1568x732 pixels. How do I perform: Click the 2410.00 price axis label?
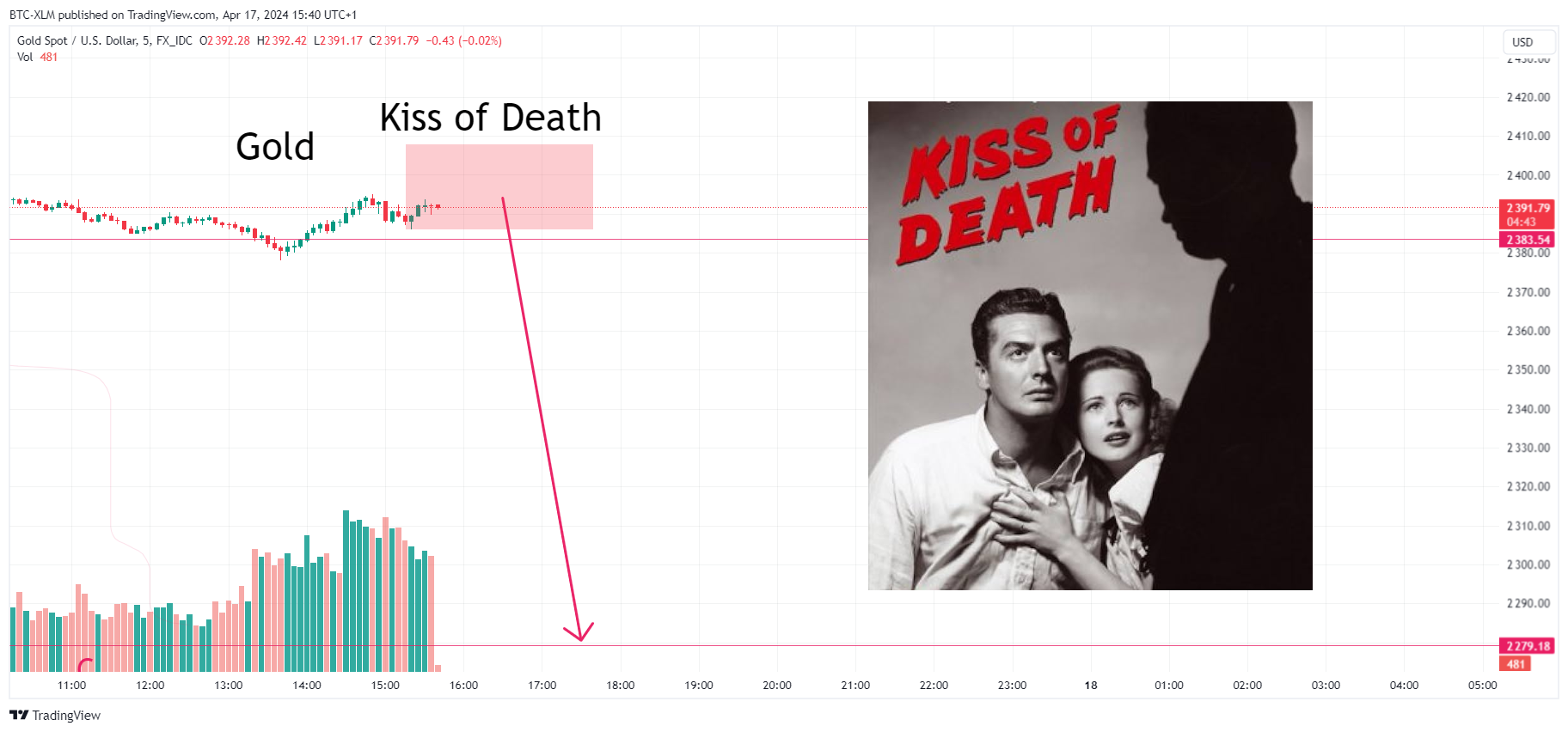pyautogui.click(x=1528, y=136)
